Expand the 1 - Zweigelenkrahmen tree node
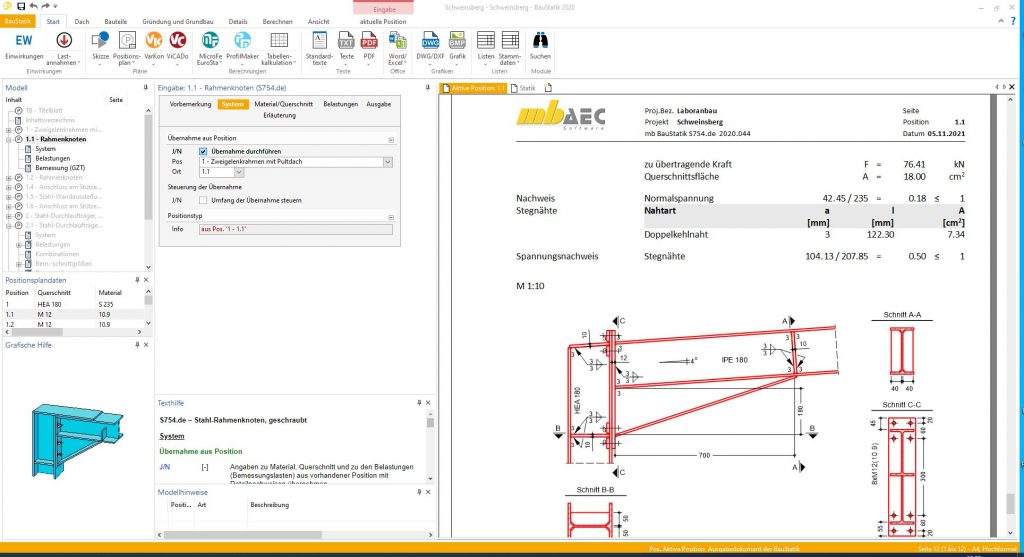 (9, 130)
